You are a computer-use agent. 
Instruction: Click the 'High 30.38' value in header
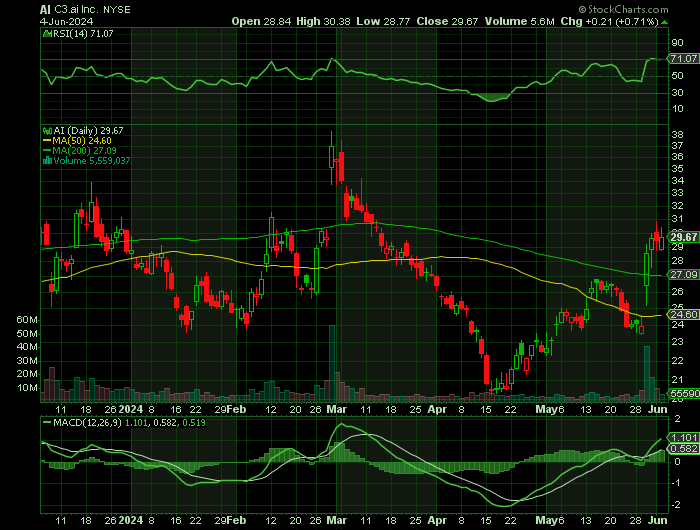tap(323, 21)
